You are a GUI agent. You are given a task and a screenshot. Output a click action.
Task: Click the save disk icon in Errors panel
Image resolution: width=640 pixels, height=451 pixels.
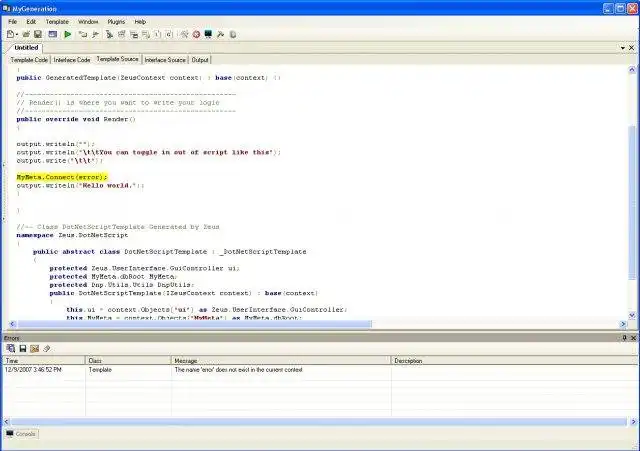pos(23,348)
